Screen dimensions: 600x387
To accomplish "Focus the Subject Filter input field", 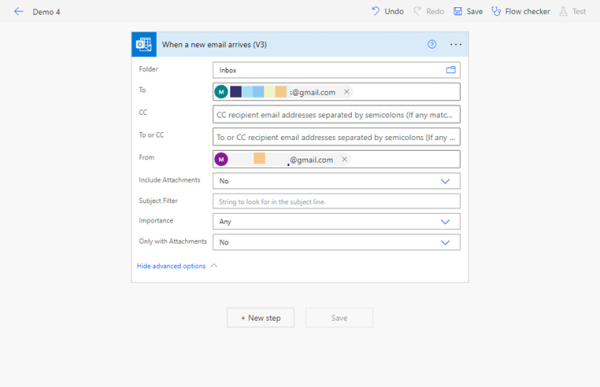I will pyautogui.click(x=336, y=201).
